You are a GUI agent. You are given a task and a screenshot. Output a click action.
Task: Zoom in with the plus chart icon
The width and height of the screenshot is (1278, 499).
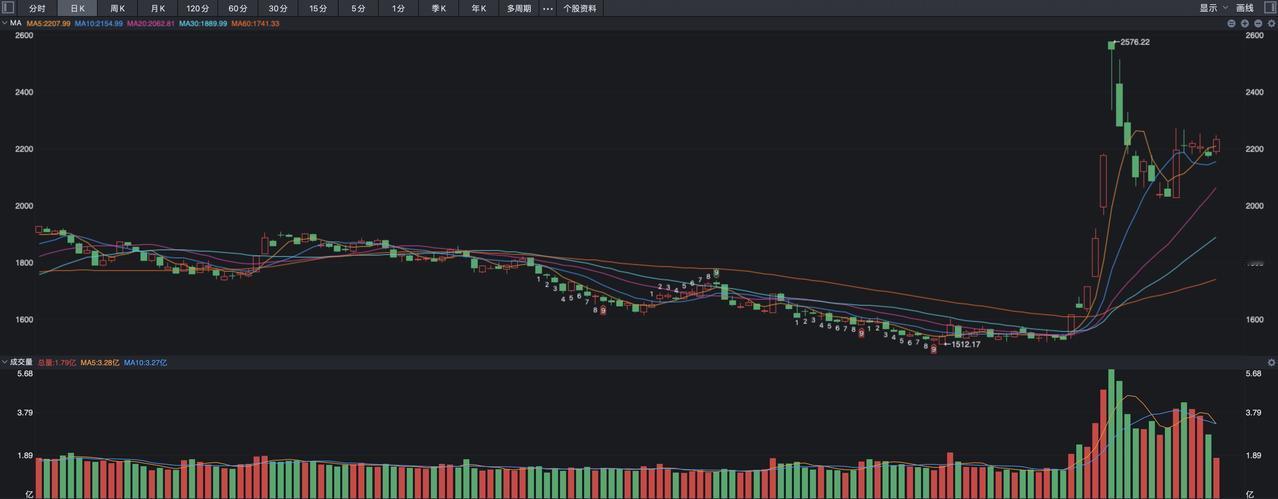click(1245, 23)
